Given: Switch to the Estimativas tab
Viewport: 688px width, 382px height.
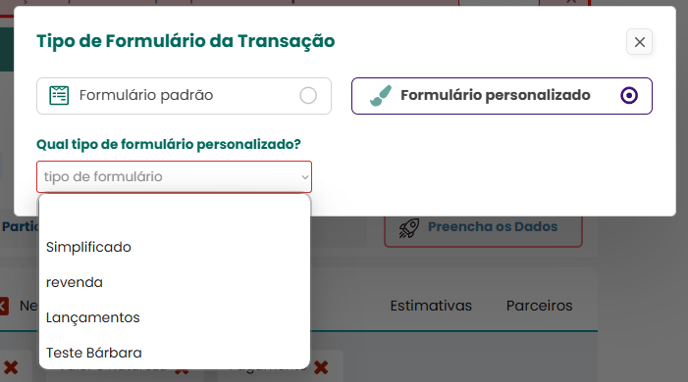Looking at the screenshot, I should click(431, 306).
